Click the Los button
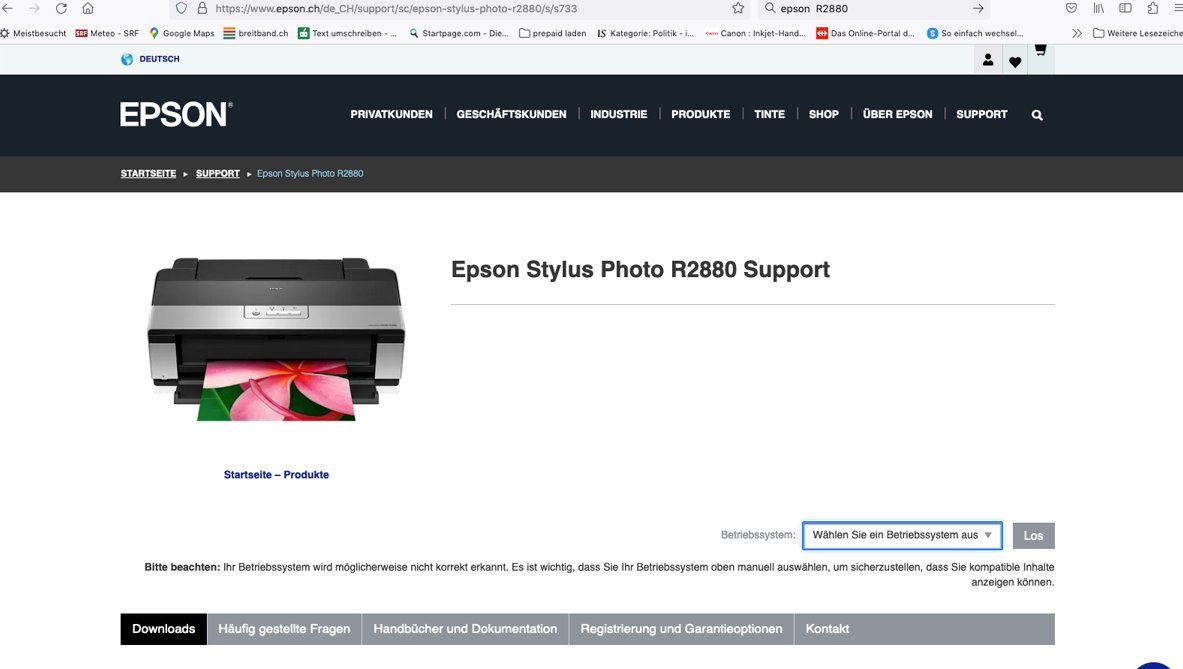Image resolution: width=1183 pixels, height=669 pixels. (1033, 536)
